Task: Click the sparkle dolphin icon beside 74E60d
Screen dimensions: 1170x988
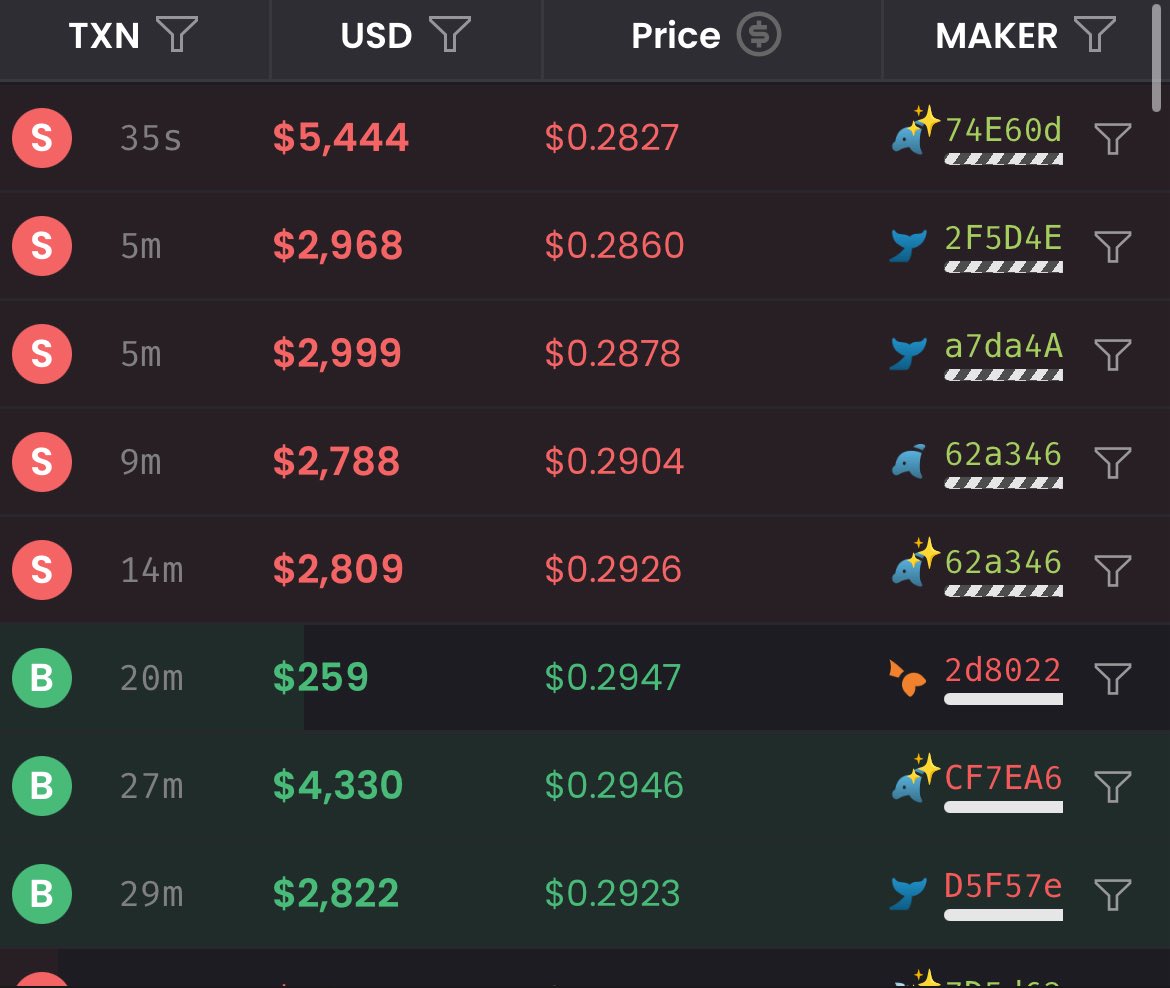Action: coord(914,131)
